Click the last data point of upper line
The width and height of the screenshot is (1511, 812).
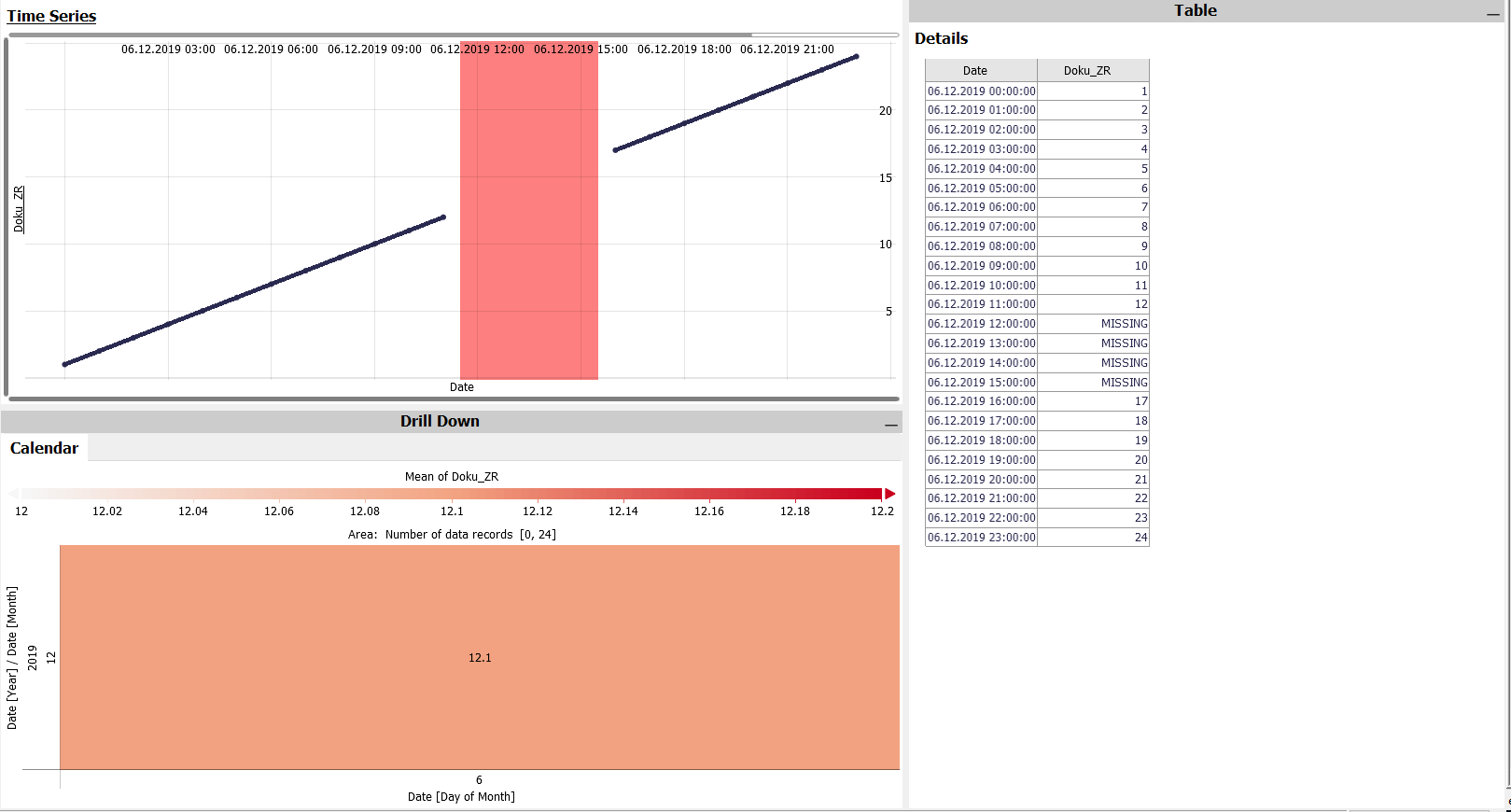tap(856, 57)
